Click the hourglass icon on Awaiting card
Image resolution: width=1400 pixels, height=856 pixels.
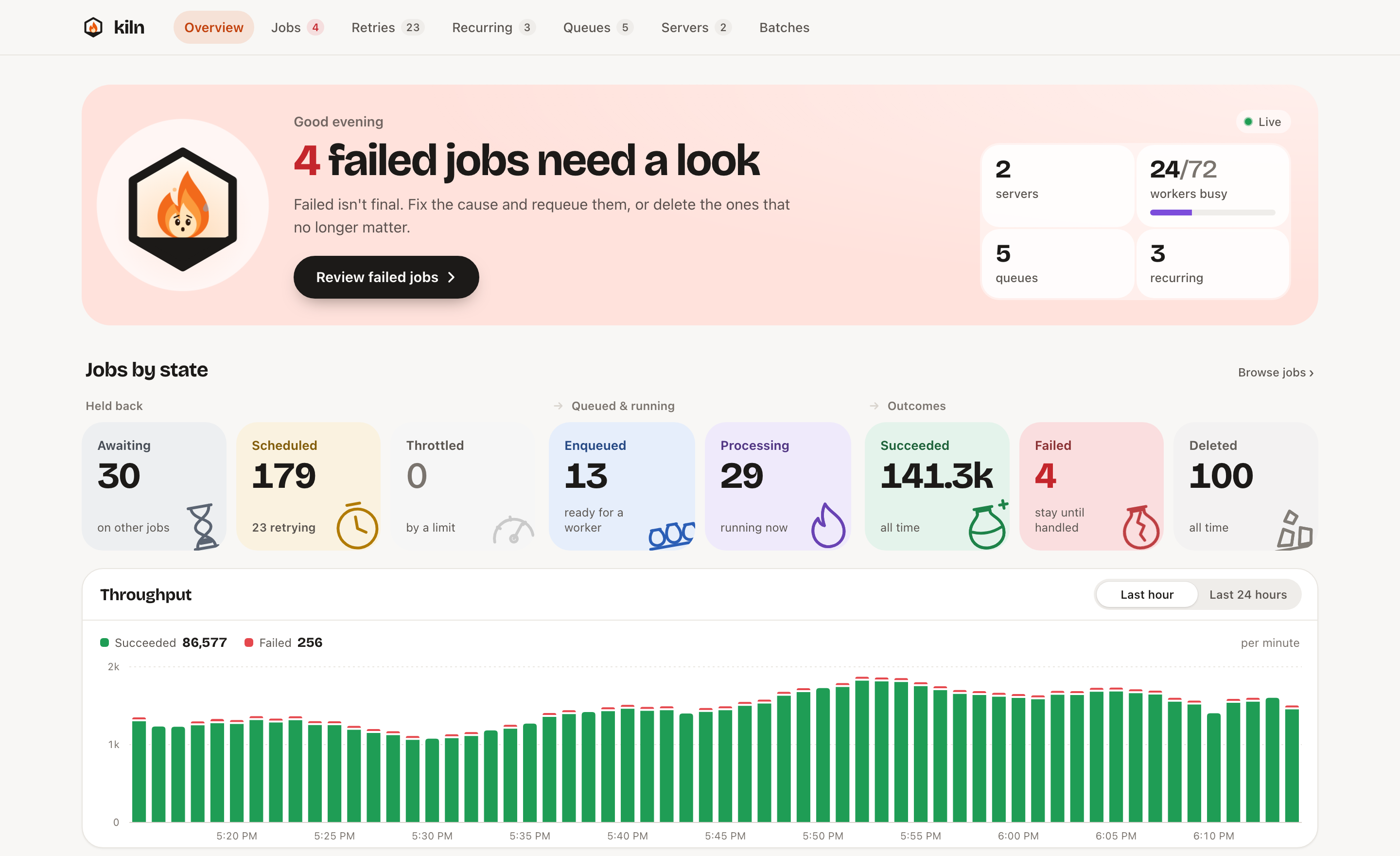click(202, 526)
